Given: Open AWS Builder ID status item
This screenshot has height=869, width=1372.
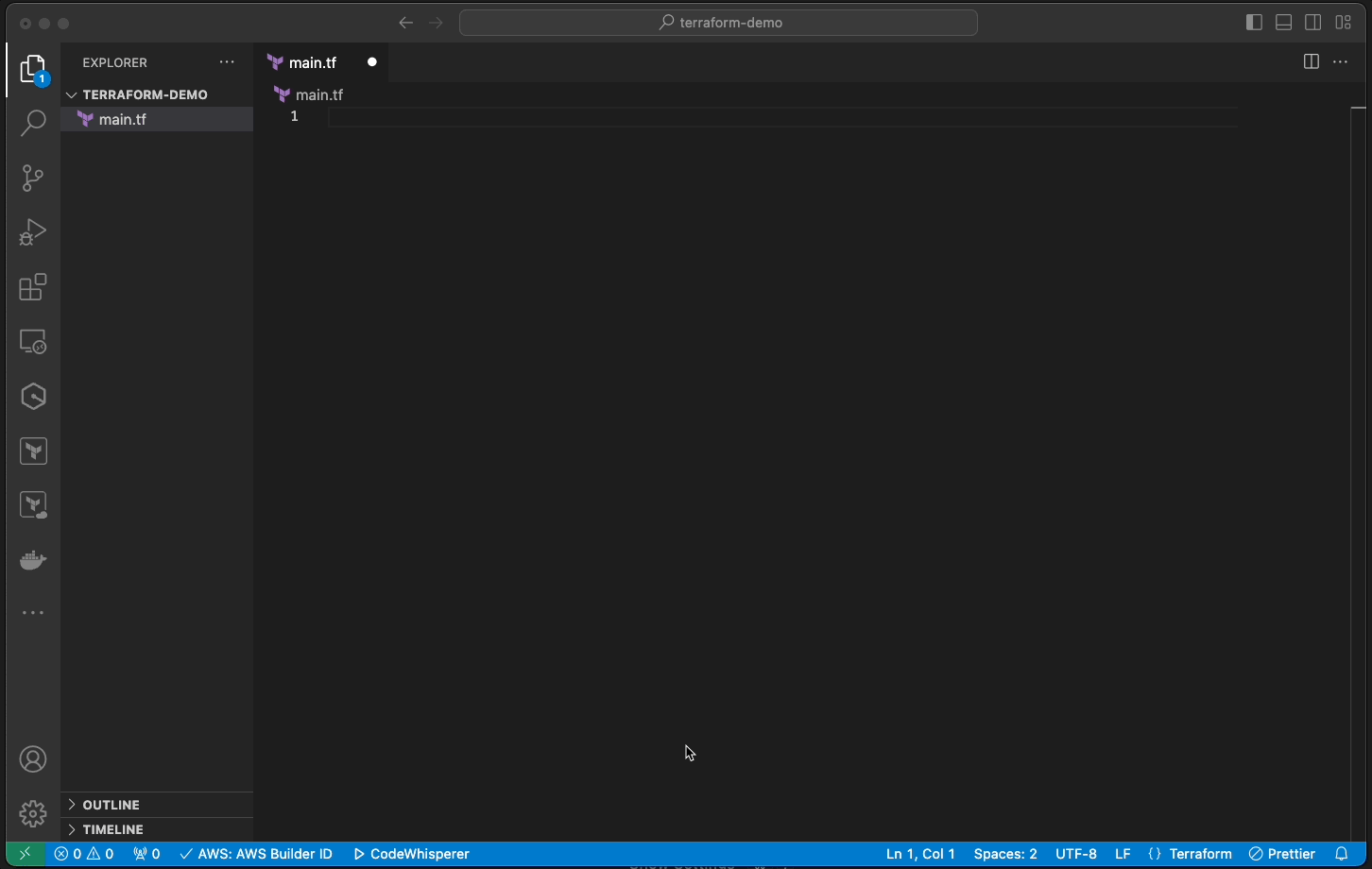Looking at the screenshot, I should click(255, 854).
